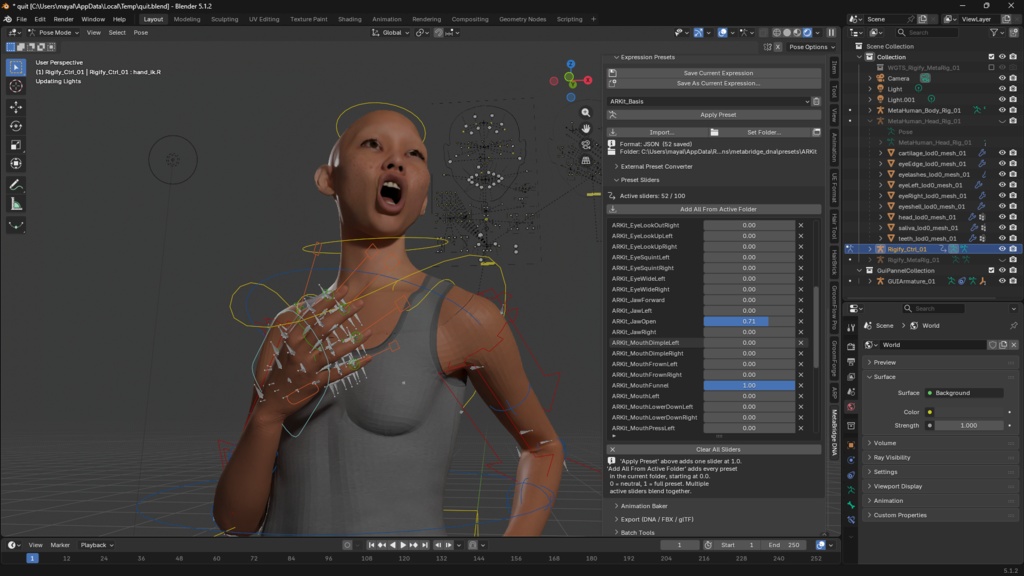Open the Global transform orientation dropdown
The width and height of the screenshot is (1024, 576).
click(x=391, y=32)
